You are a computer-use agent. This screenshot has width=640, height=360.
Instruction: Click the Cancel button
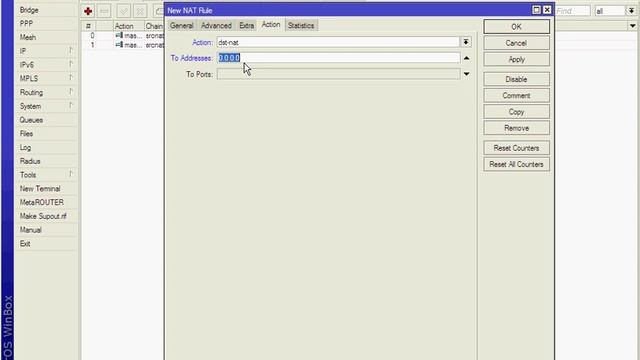(x=516, y=43)
